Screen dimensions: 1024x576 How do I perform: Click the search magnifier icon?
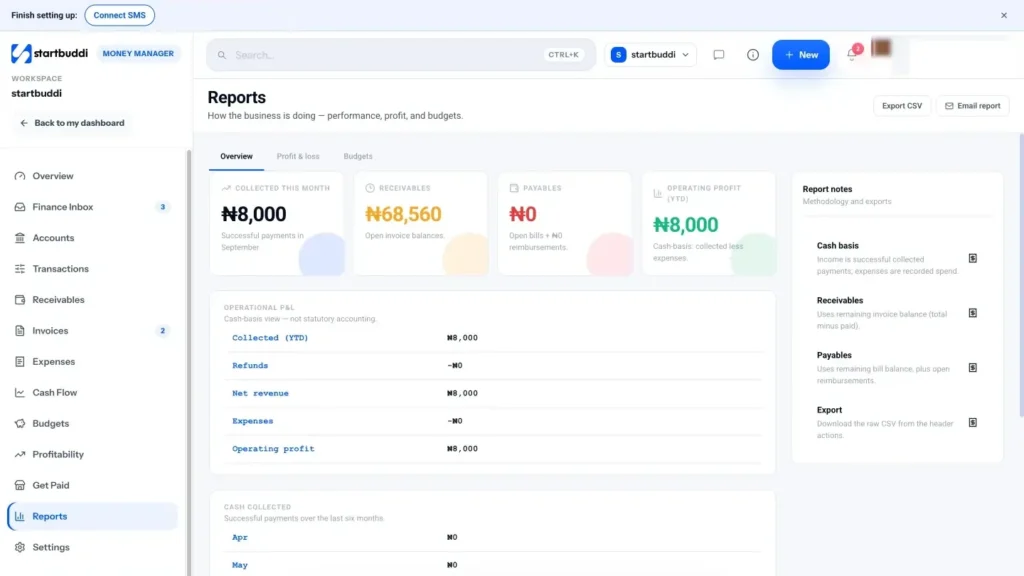222,55
